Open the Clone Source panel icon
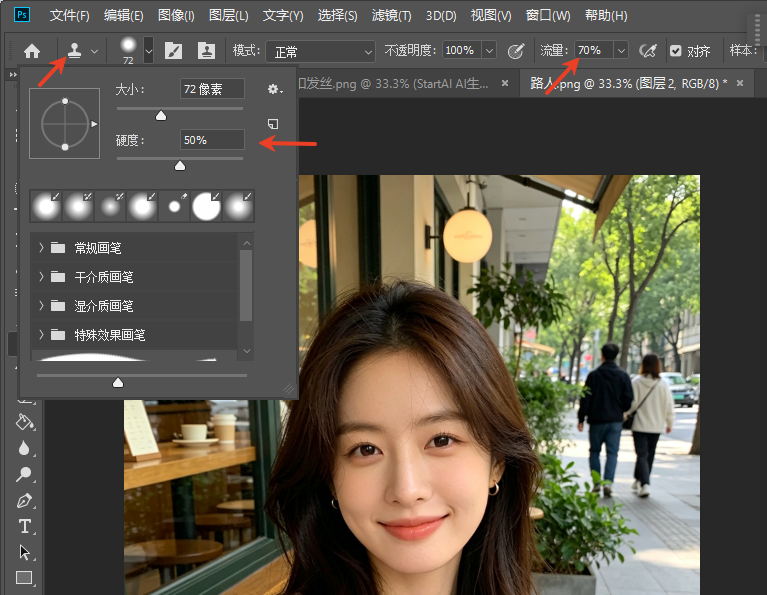Viewport: 767px width, 595px height. [x=206, y=50]
